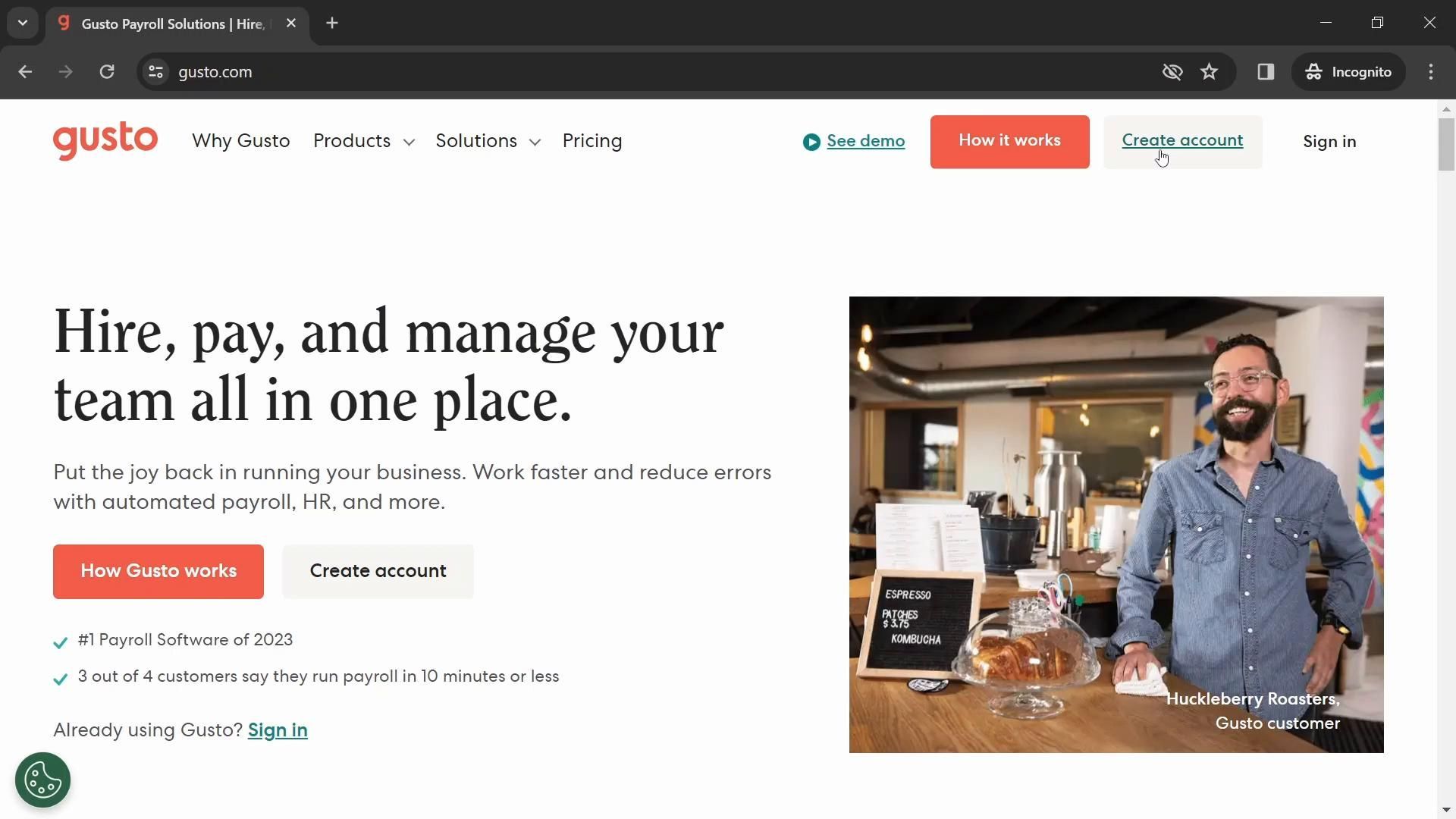Open new tab with plus icon
Image resolution: width=1456 pixels, height=819 pixels.
(332, 24)
